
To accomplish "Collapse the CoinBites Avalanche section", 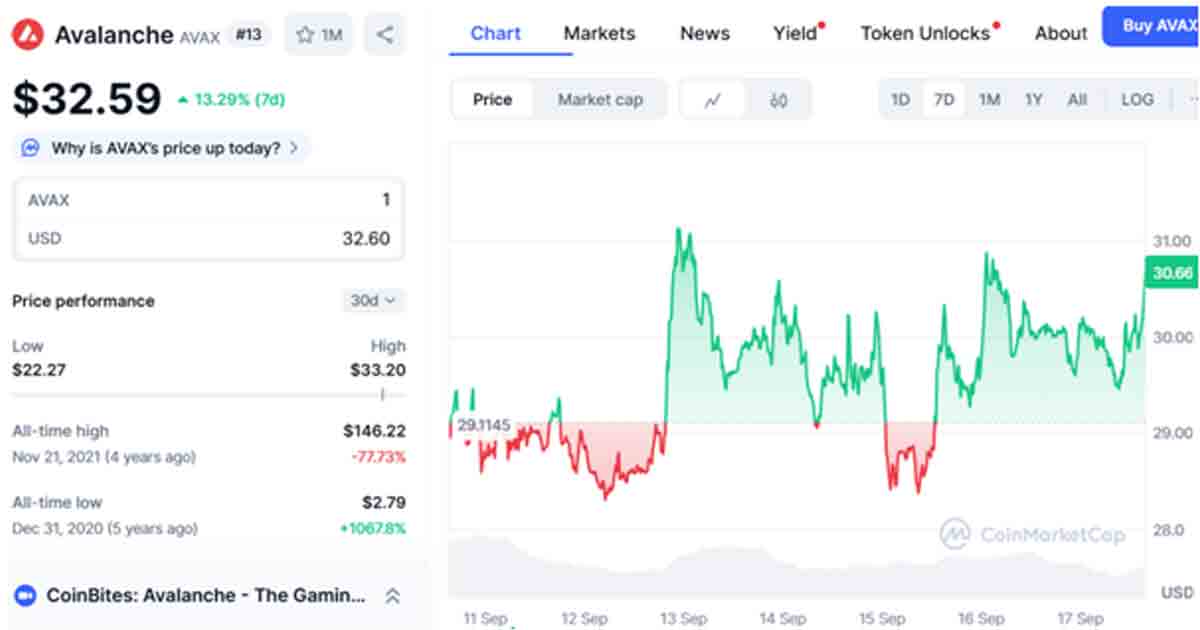I will [393, 596].
